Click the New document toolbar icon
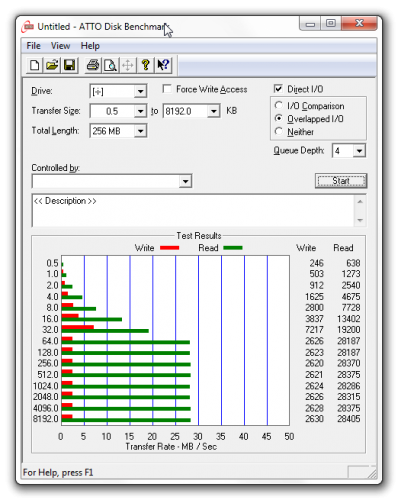The width and height of the screenshot is (398, 500). click(35, 65)
